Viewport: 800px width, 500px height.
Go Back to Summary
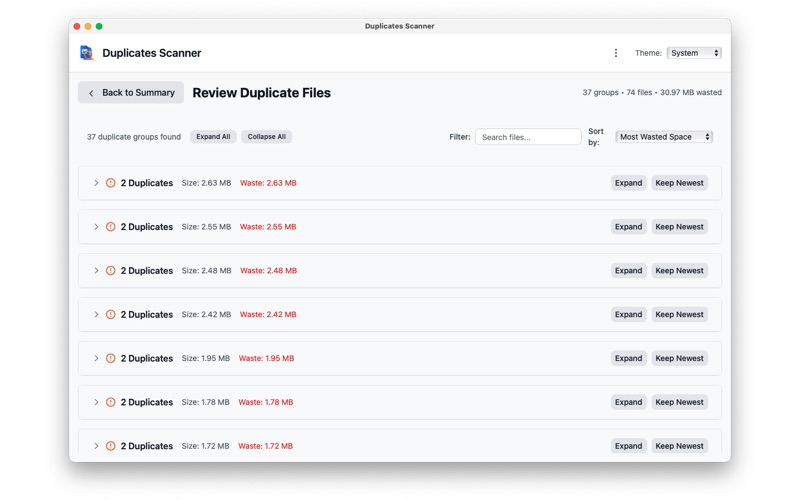131,92
